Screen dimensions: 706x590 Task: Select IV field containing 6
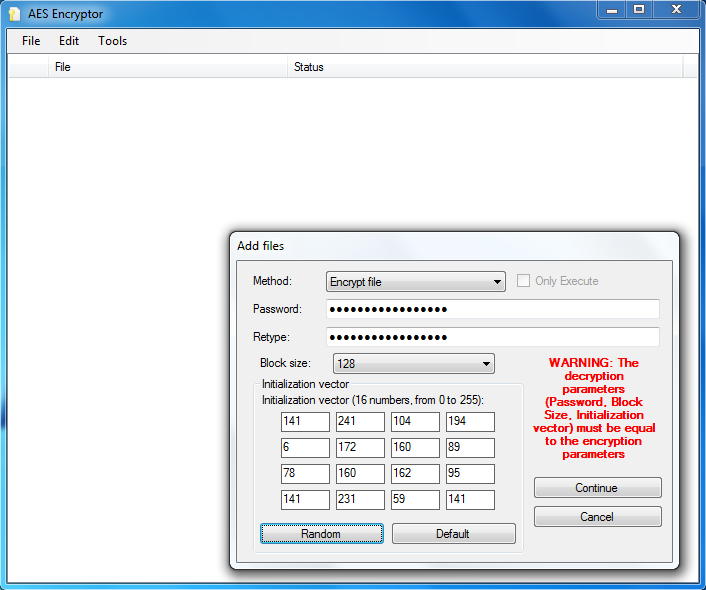pyautogui.click(x=305, y=448)
